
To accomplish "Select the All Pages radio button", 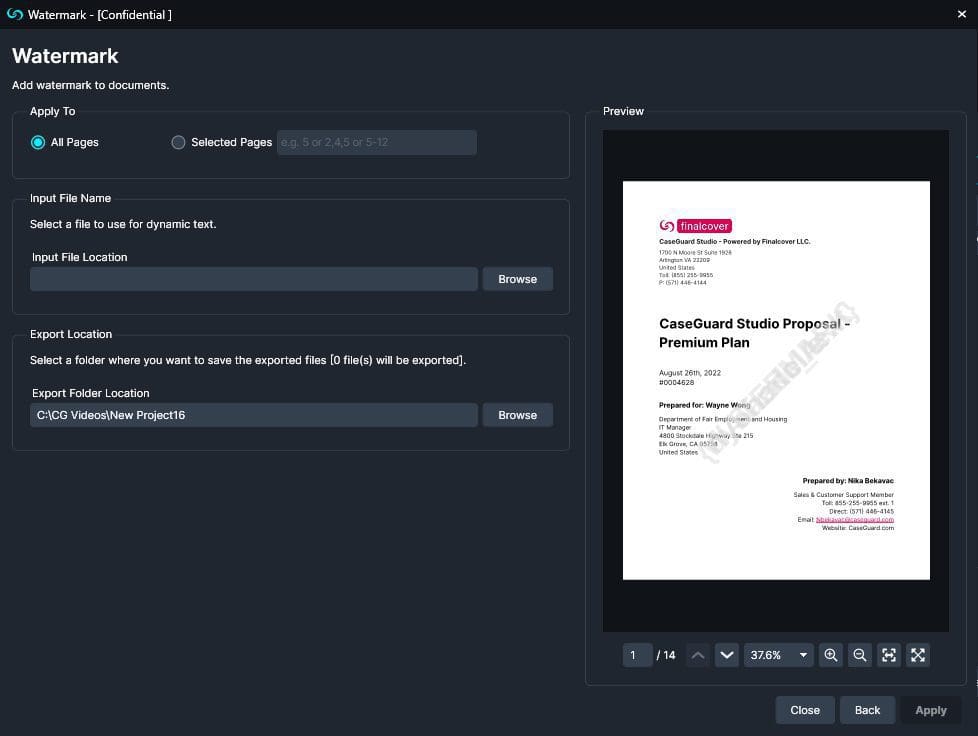I will [36, 142].
